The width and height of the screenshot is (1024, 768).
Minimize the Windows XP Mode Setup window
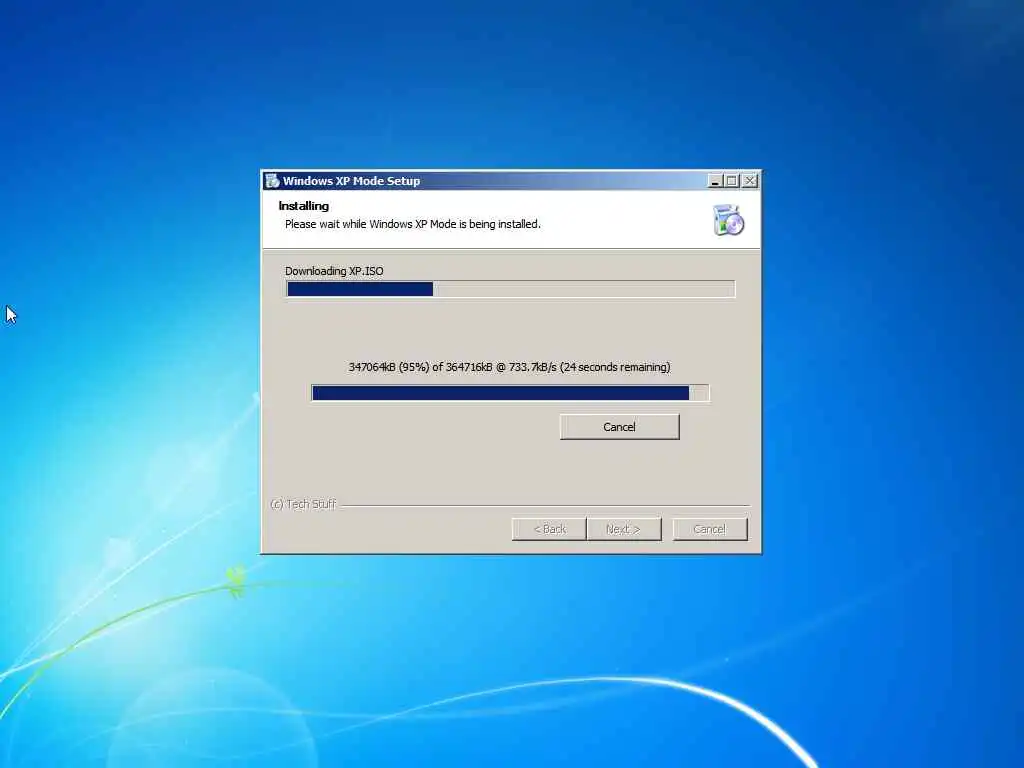coord(715,181)
